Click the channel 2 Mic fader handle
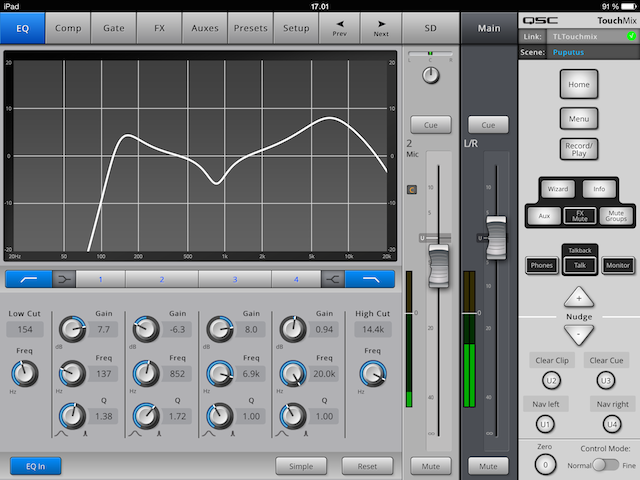Image resolution: width=640 pixels, height=480 pixels. [439, 266]
